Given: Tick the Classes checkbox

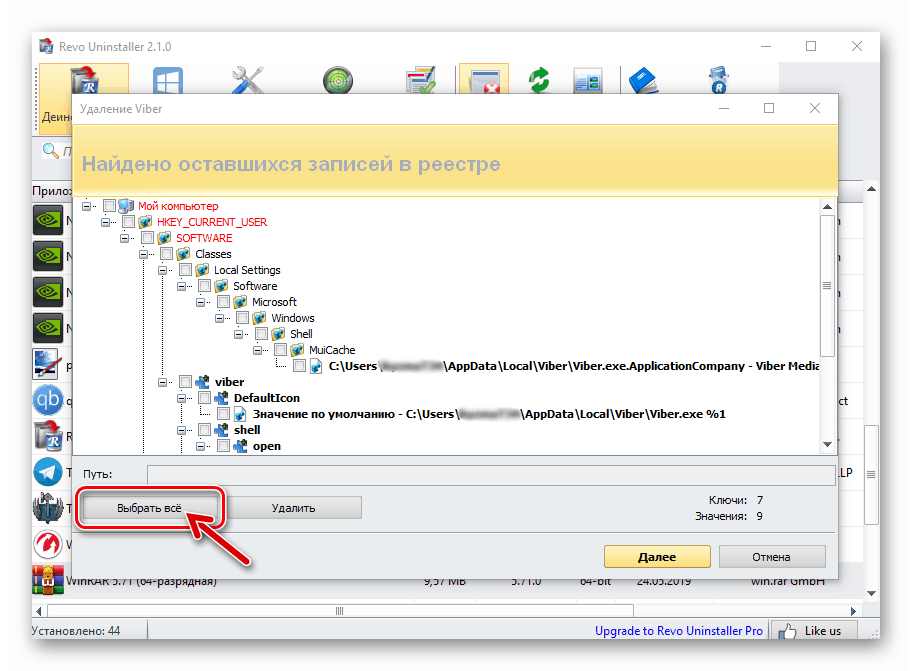Looking at the screenshot, I should coord(166,254).
